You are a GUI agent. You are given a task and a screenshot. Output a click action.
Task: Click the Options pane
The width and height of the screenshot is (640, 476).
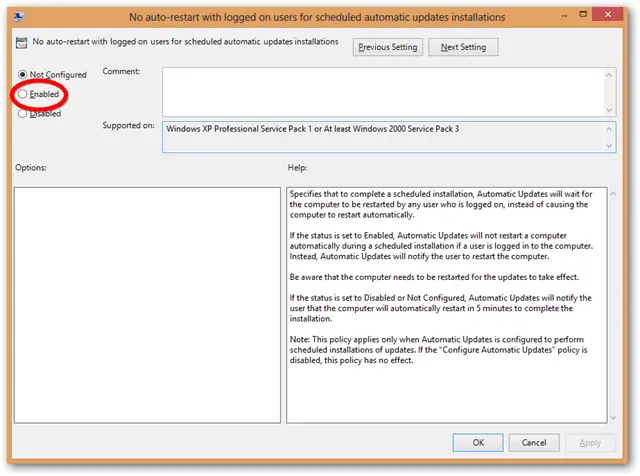point(147,305)
